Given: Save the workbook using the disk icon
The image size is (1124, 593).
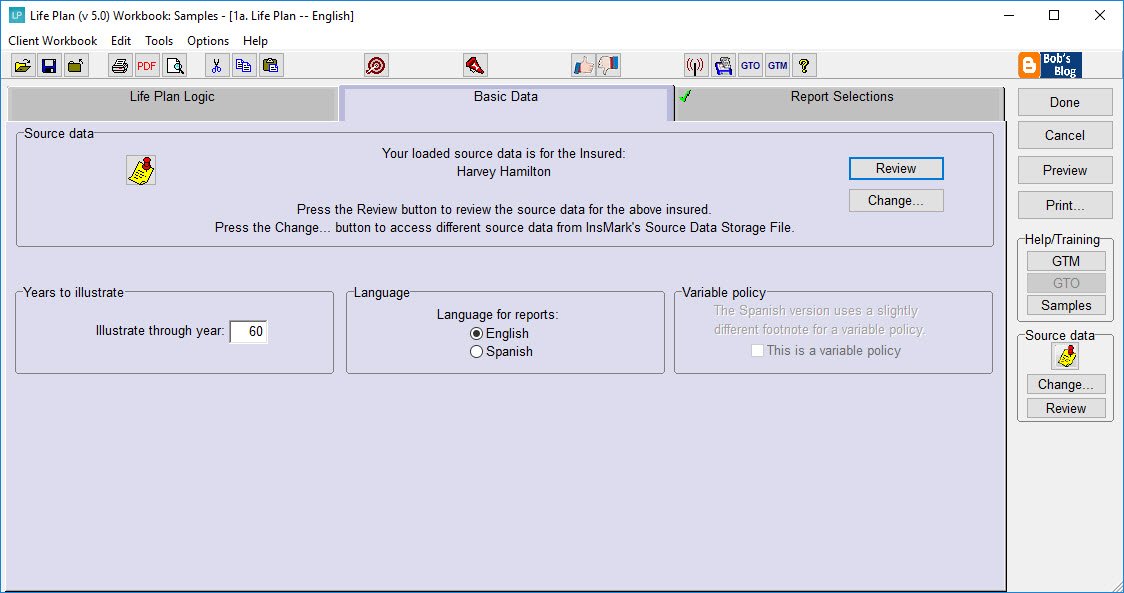Looking at the screenshot, I should 50,64.
